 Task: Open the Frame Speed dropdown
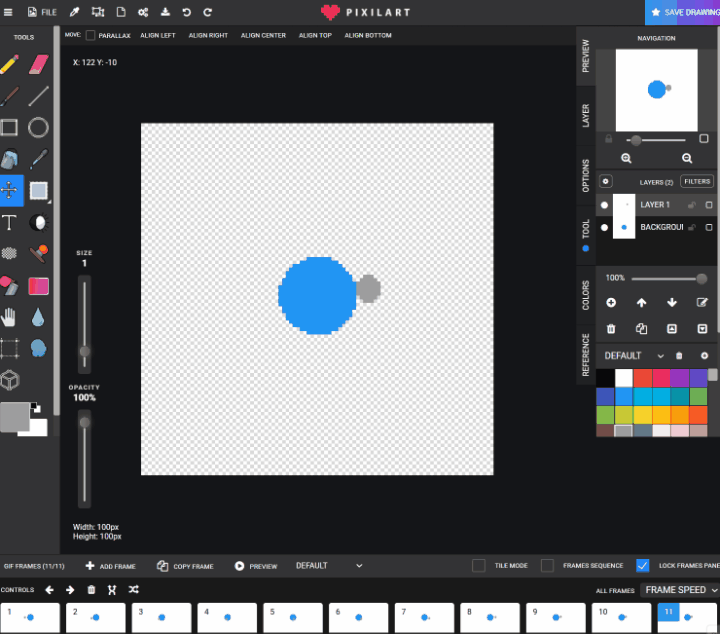681,590
